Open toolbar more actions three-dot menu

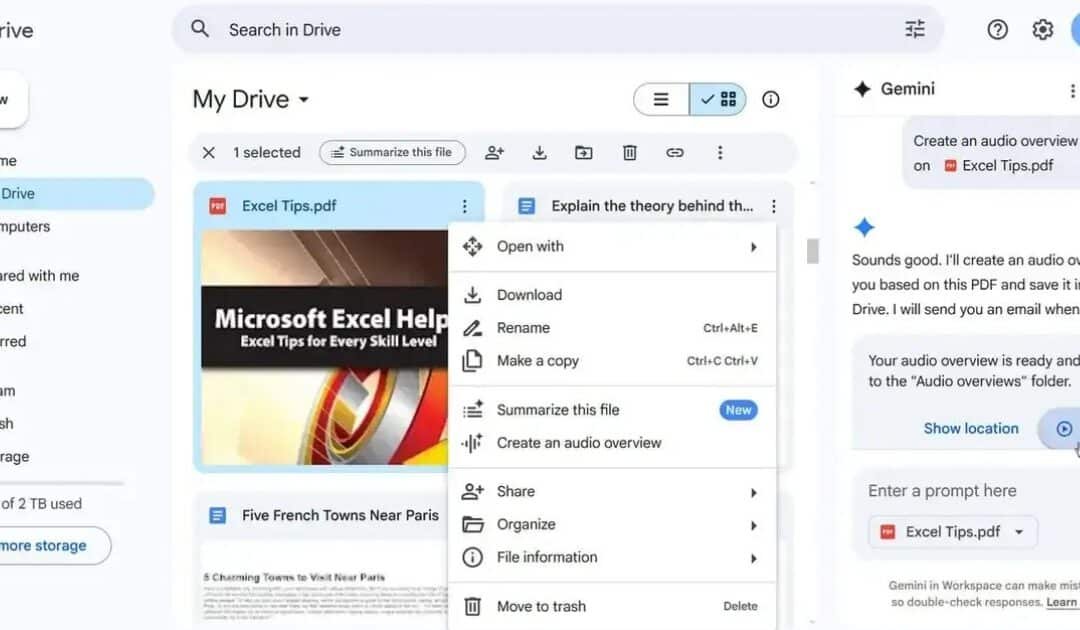tap(720, 153)
